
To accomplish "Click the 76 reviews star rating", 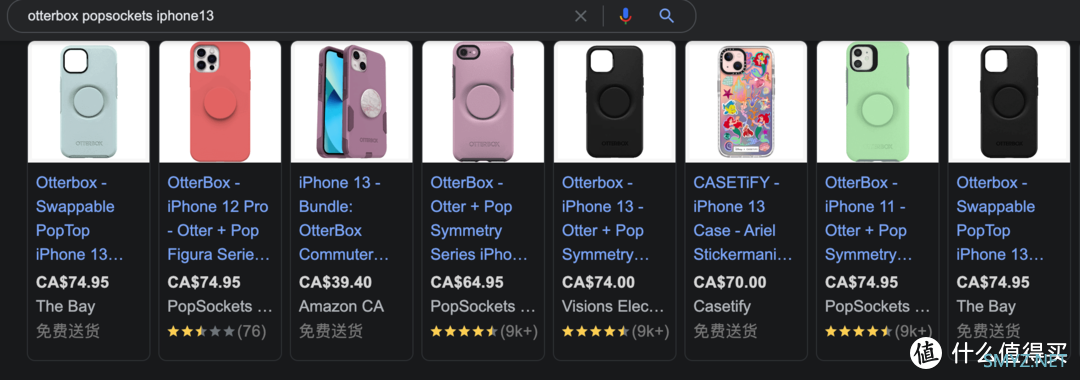I will [x=217, y=331].
